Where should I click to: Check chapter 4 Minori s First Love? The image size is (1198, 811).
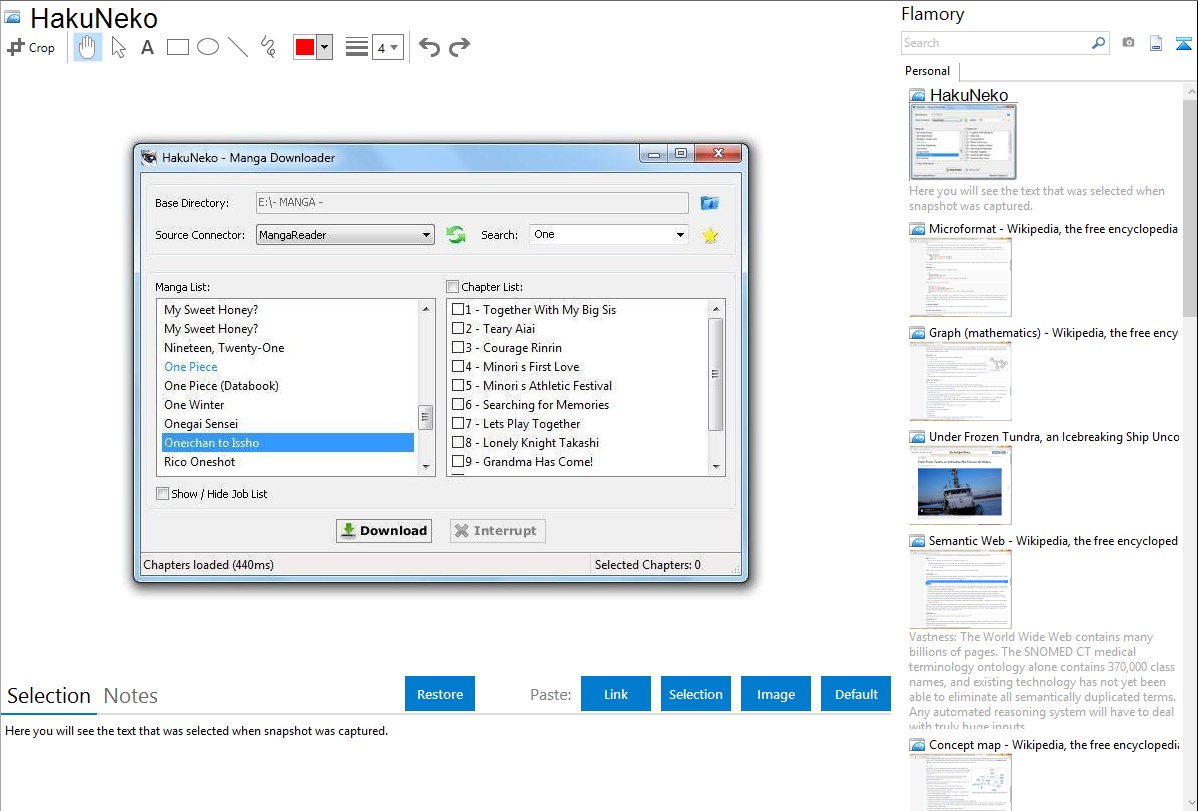(x=458, y=366)
